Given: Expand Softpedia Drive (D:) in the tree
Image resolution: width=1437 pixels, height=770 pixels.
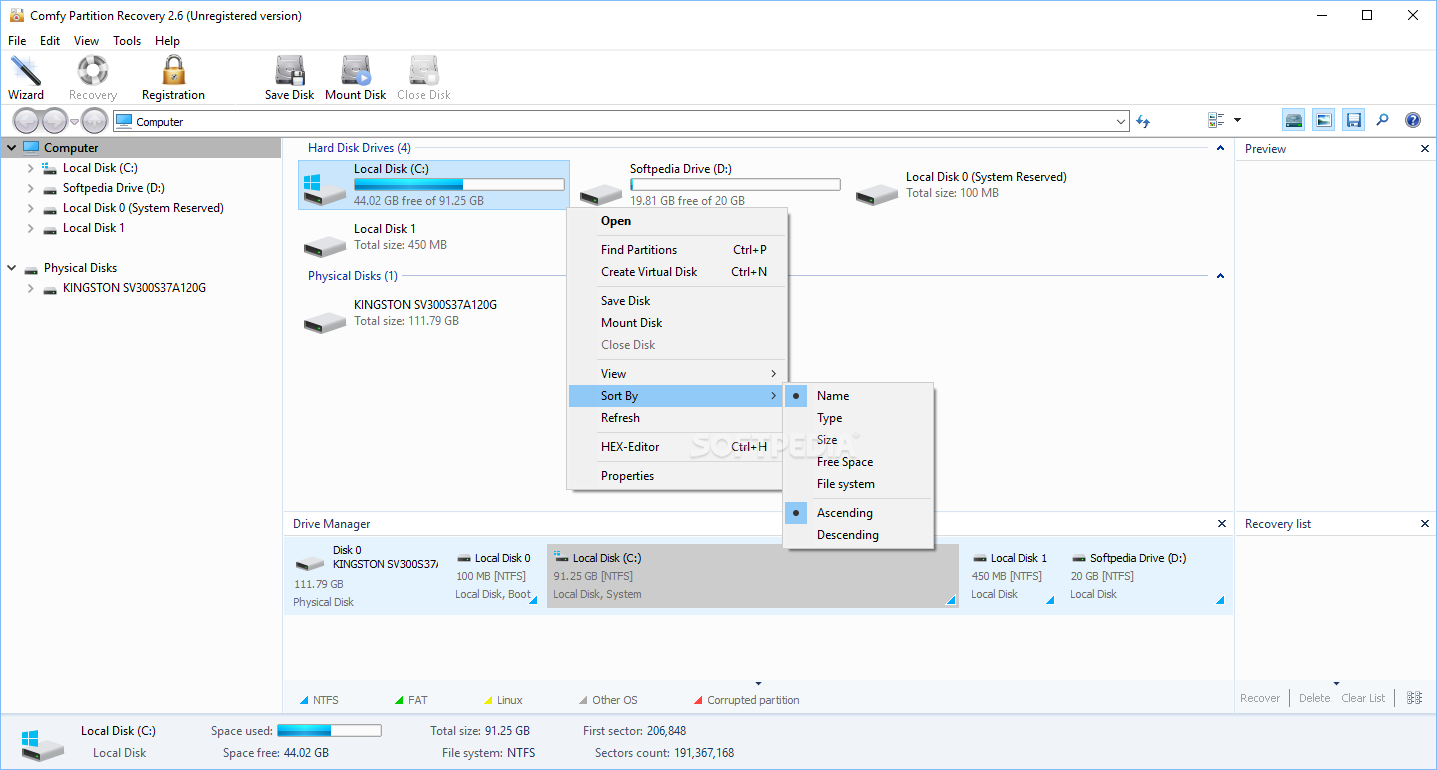Looking at the screenshot, I should coord(31,188).
